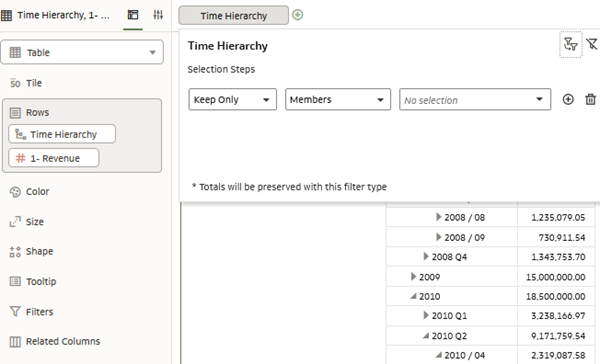Click the revenue value 18,500,000.00
600x364 pixels.
pyautogui.click(x=556, y=296)
